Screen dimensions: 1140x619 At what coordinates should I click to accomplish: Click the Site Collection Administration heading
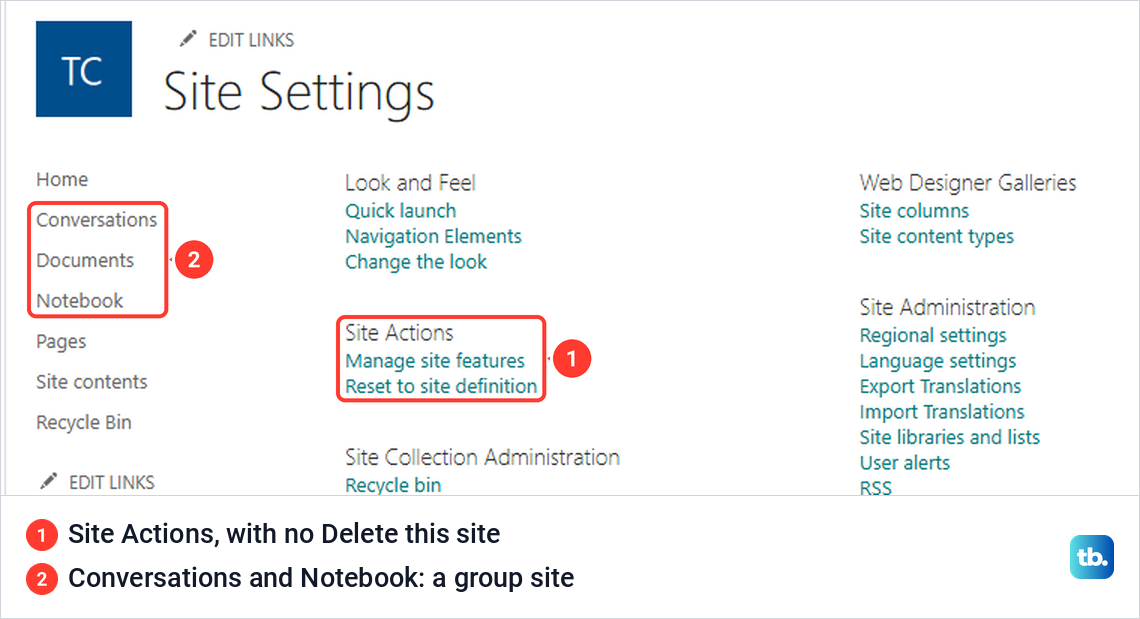[x=482, y=458]
